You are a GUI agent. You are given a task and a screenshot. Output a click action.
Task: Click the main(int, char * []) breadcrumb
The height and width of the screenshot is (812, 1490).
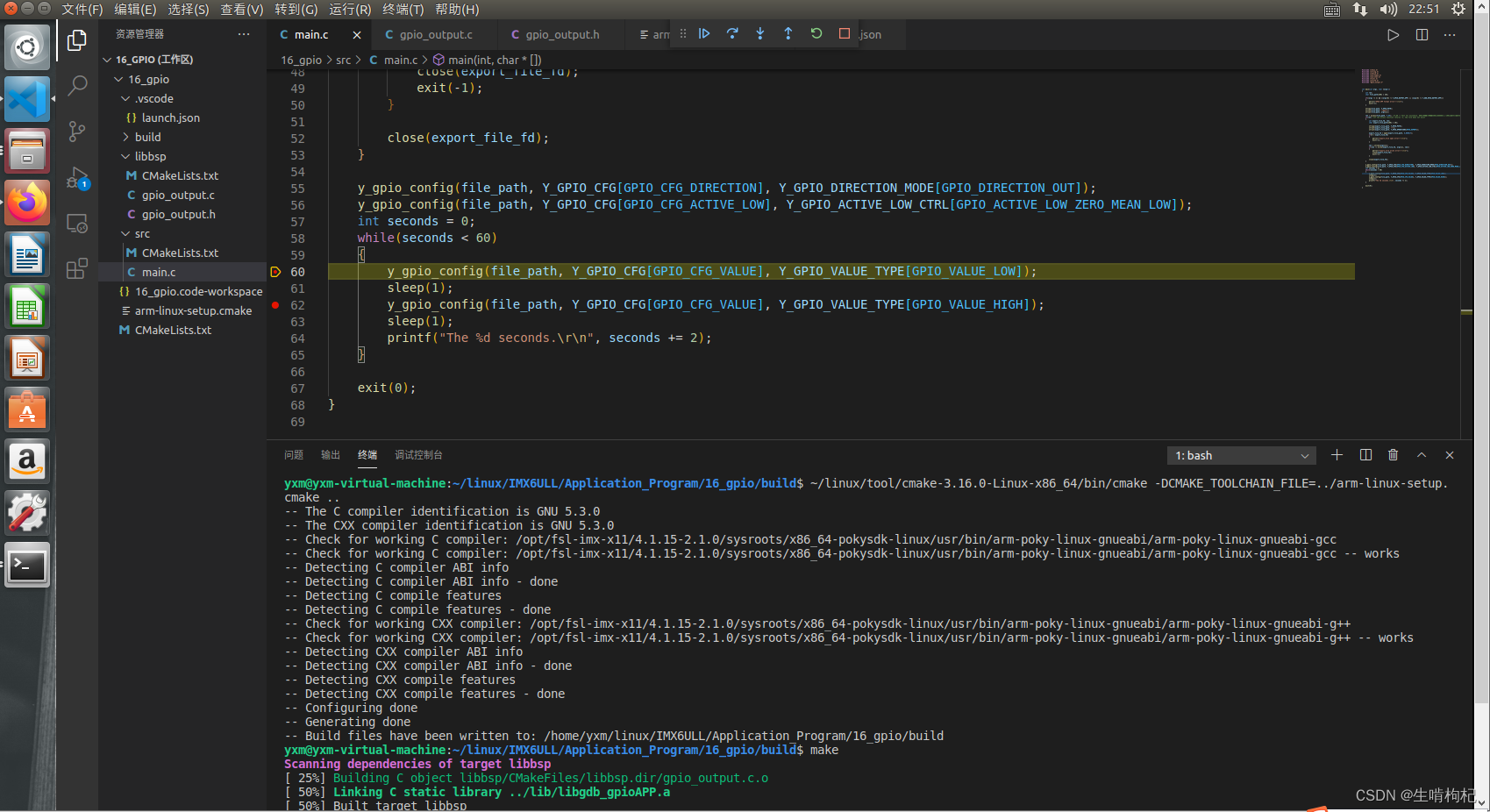pos(495,61)
